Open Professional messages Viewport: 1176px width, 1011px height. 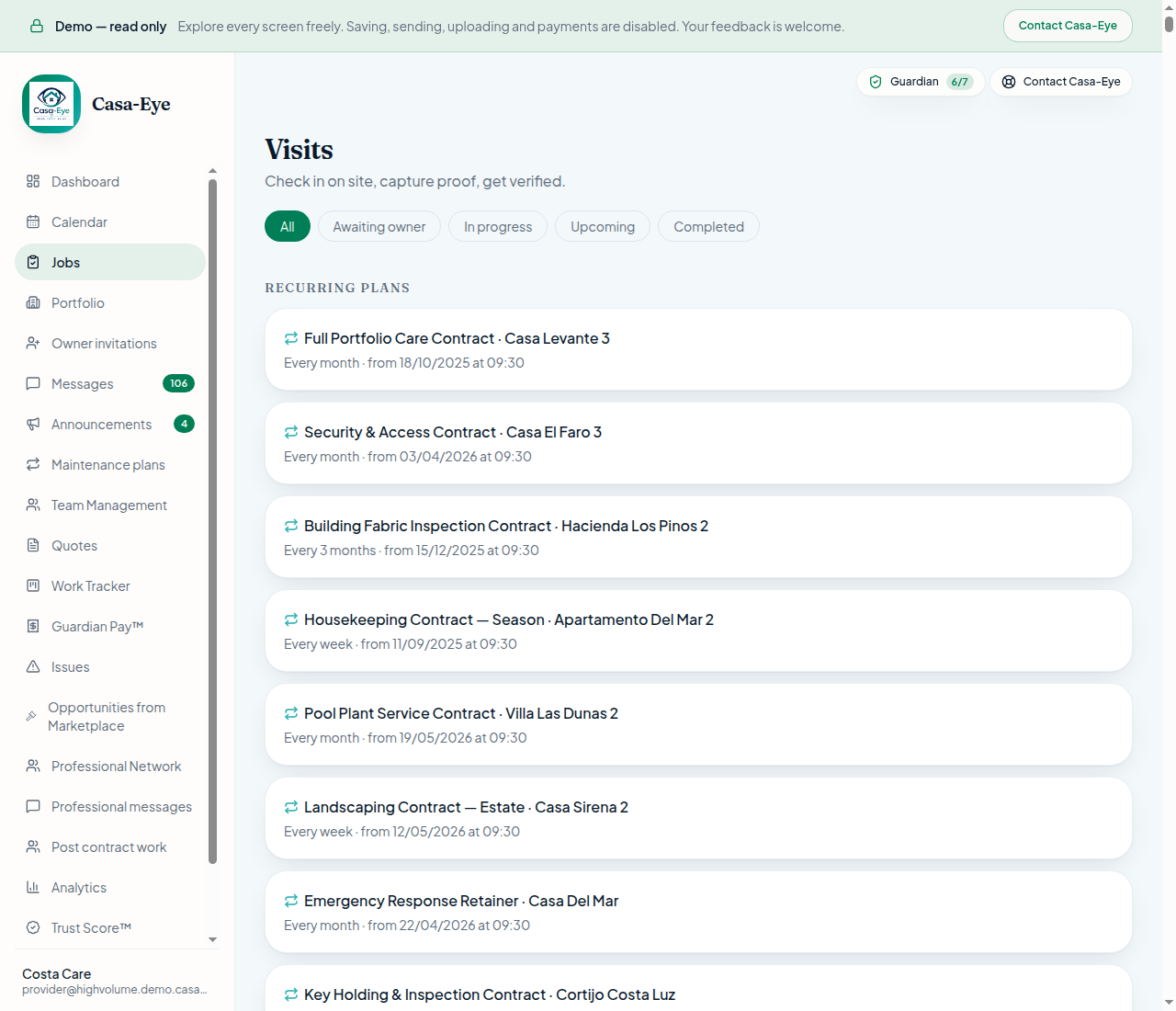point(110,806)
